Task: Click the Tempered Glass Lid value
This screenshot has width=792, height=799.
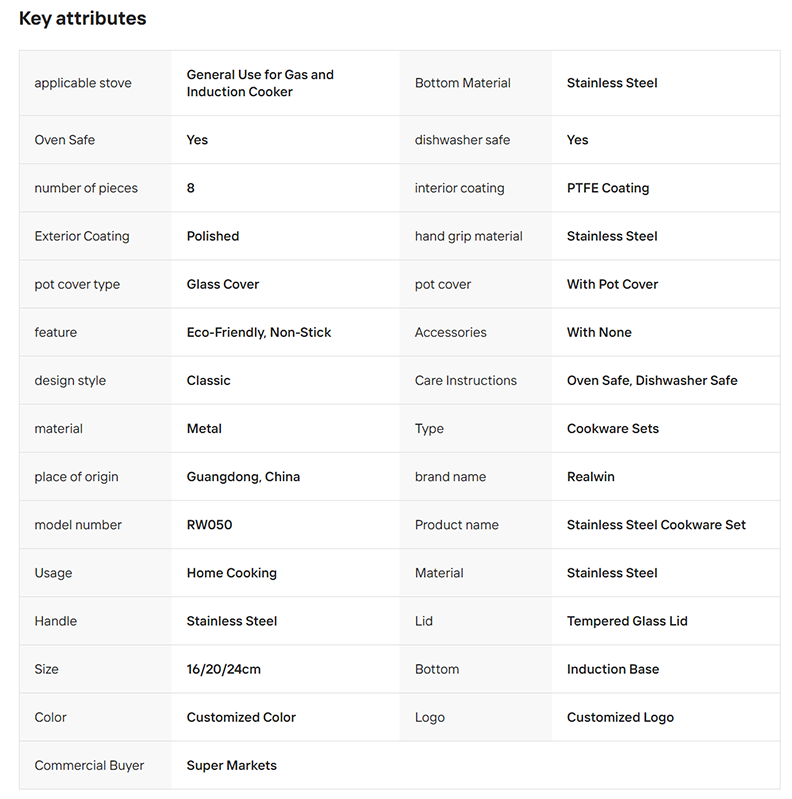Action: (x=627, y=621)
